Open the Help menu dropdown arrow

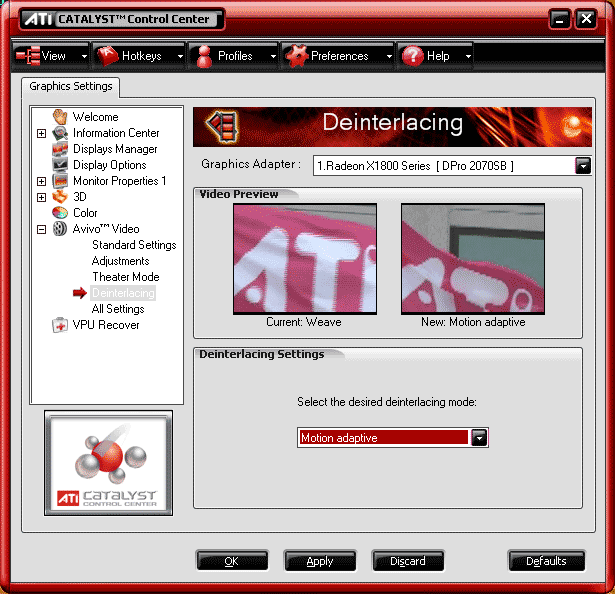click(468, 56)
